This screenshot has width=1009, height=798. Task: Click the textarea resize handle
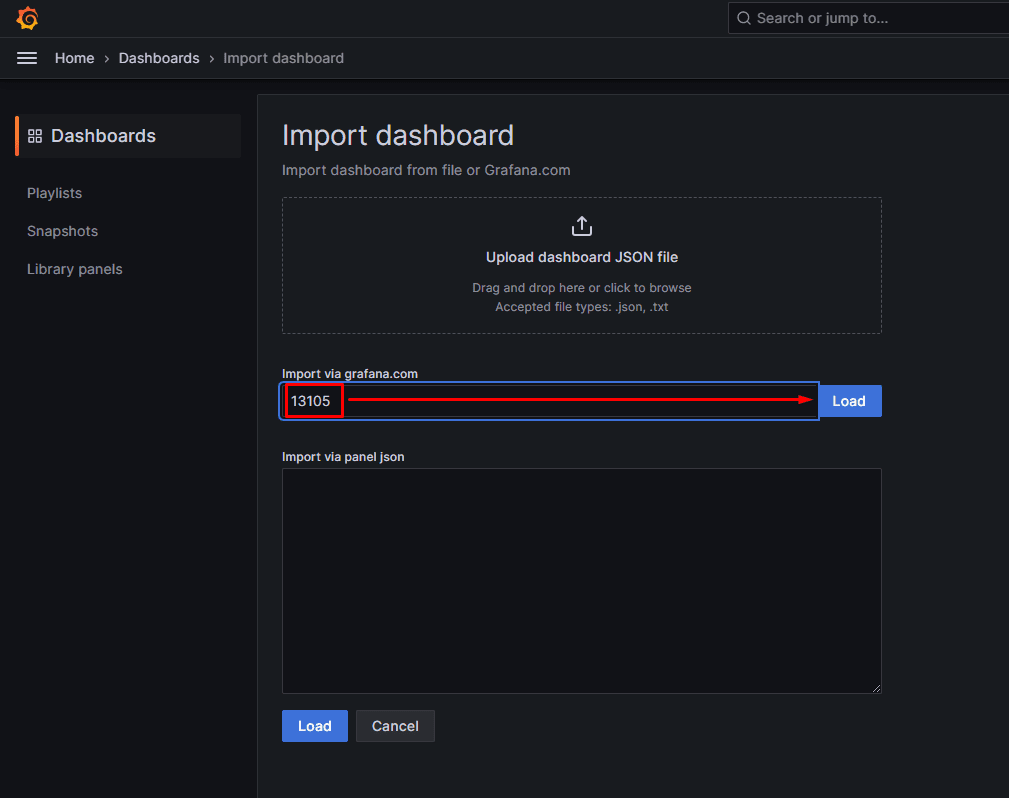(876, 688)
